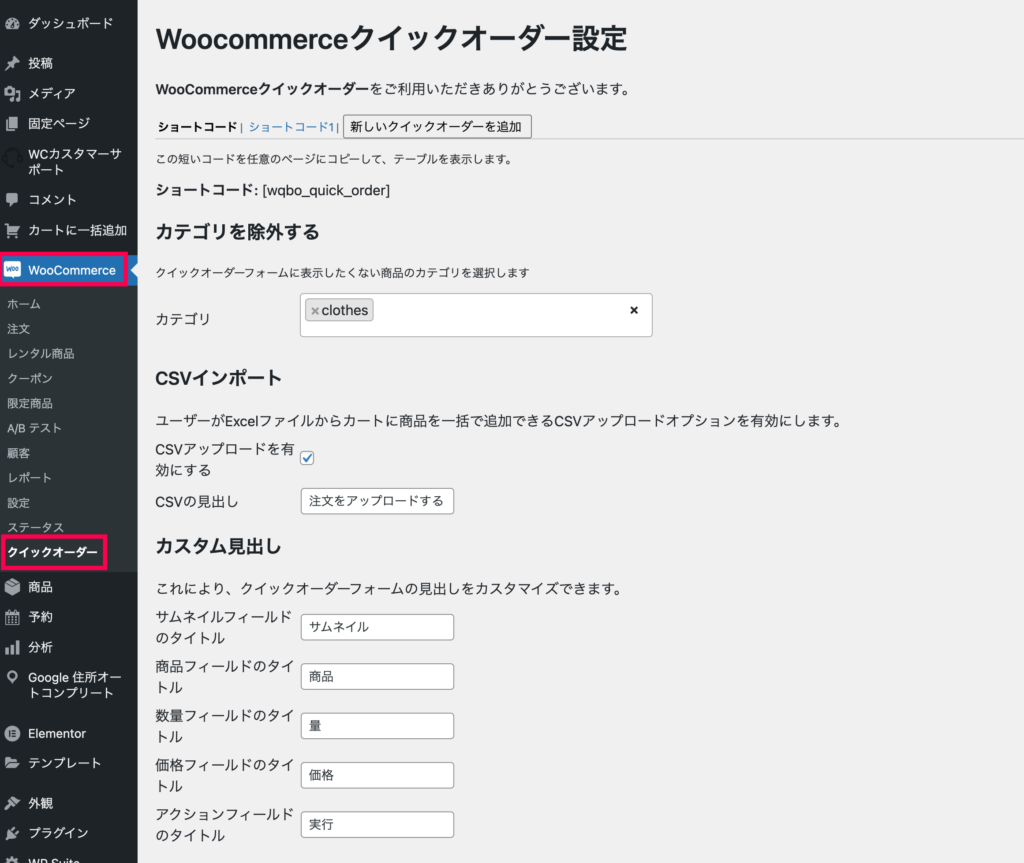Switch to the ショートコード1 tab
The image size is (1024, 863).
pos(291,127)
